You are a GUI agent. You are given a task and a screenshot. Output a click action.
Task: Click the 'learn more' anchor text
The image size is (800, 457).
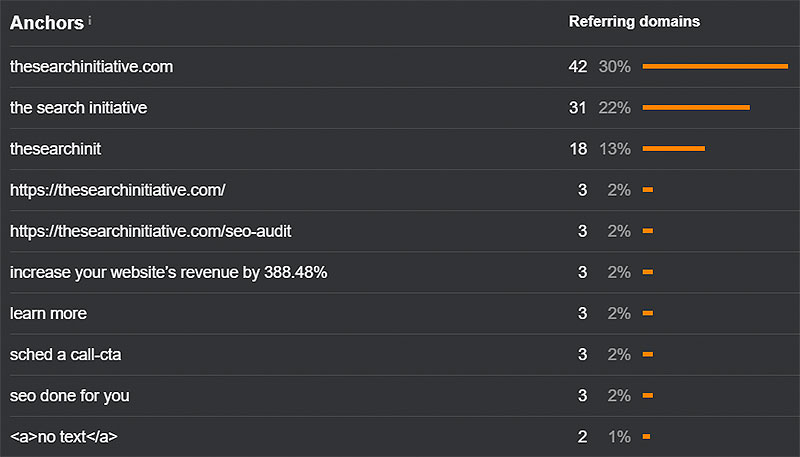(x=48, y=313)
